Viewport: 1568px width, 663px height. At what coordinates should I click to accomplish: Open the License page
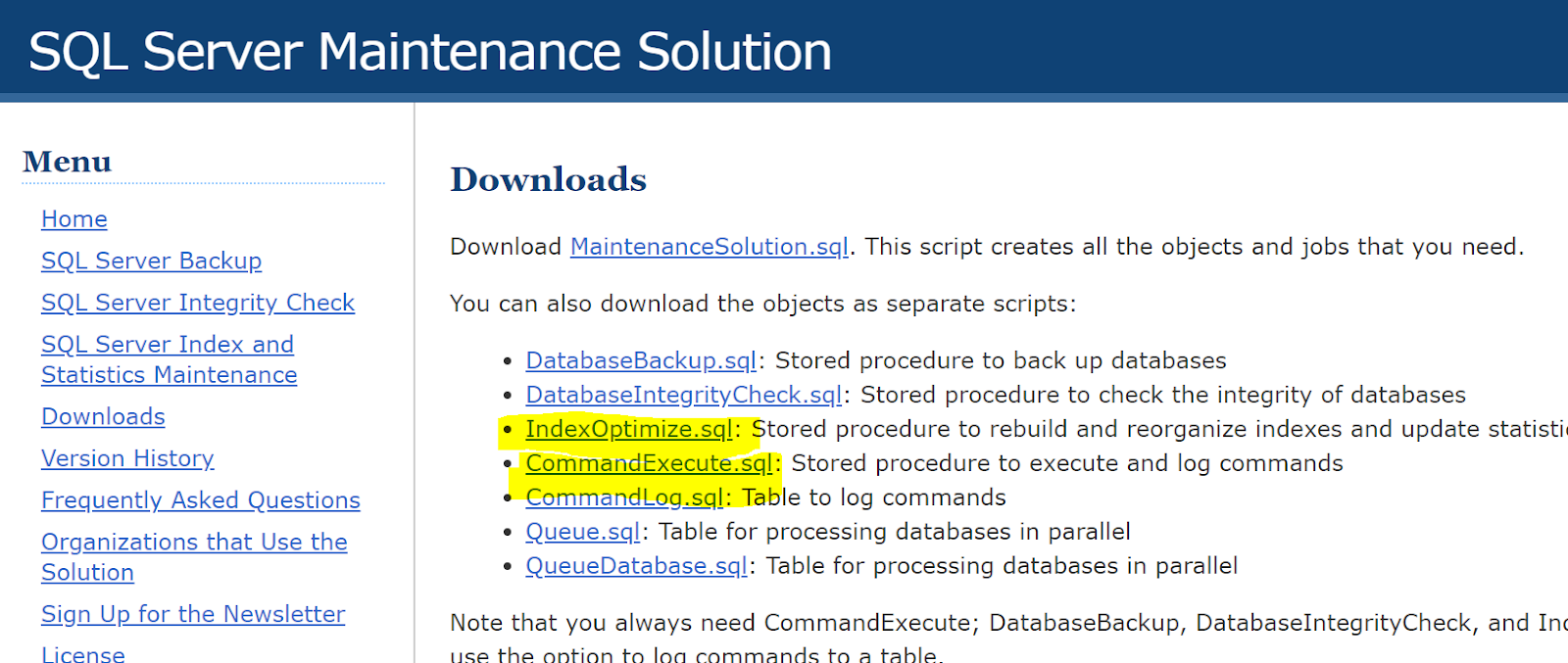click(82, 652)
